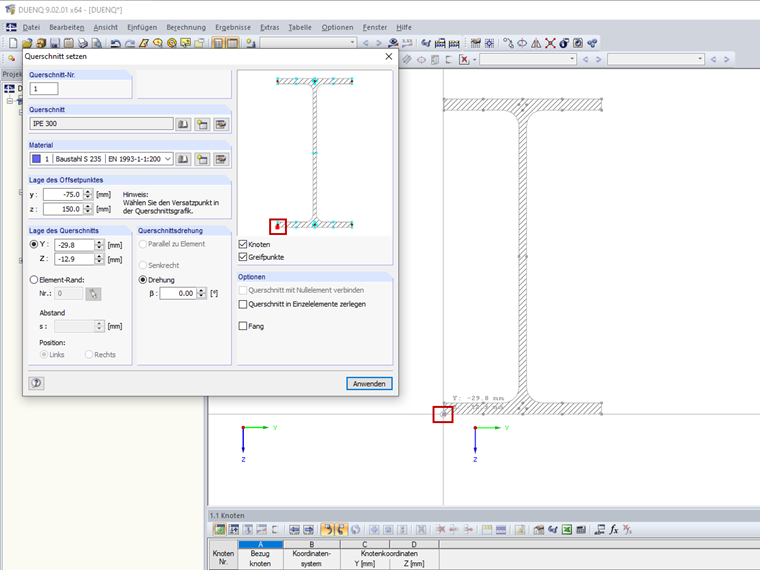
Task: Click the IPE 300 cross-section name field
Action: click(x=101, y=124)
